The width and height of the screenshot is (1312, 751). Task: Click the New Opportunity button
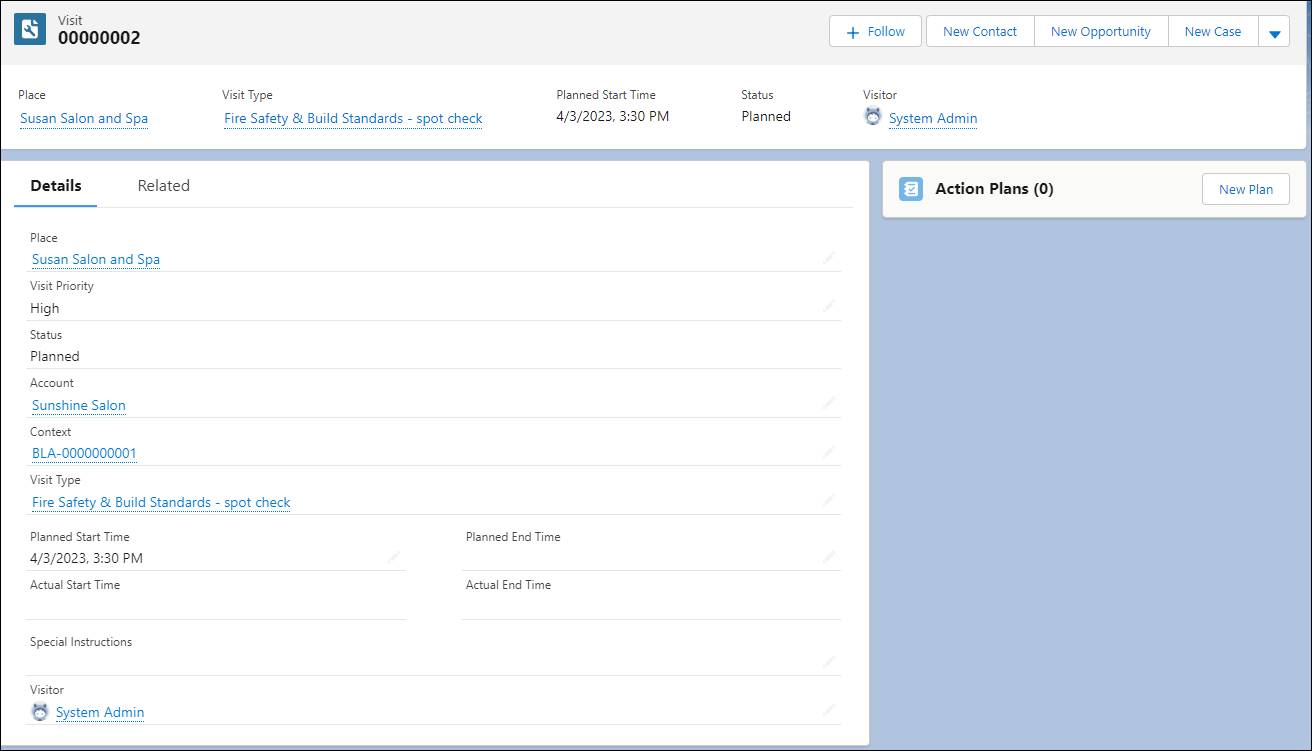pyautogui.click(x=1100, y=31)
